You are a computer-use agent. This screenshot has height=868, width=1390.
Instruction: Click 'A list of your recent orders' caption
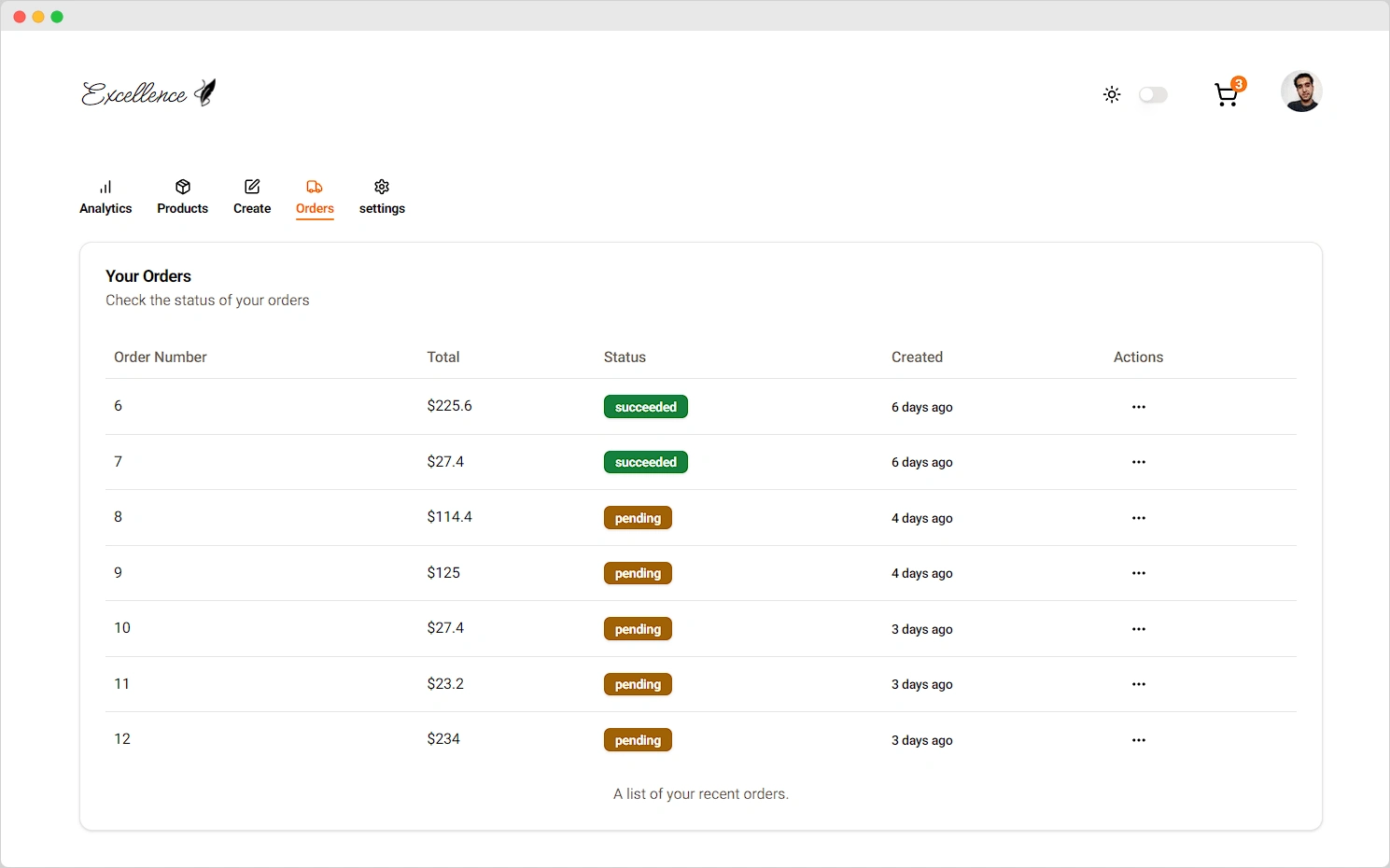(701, 794)
